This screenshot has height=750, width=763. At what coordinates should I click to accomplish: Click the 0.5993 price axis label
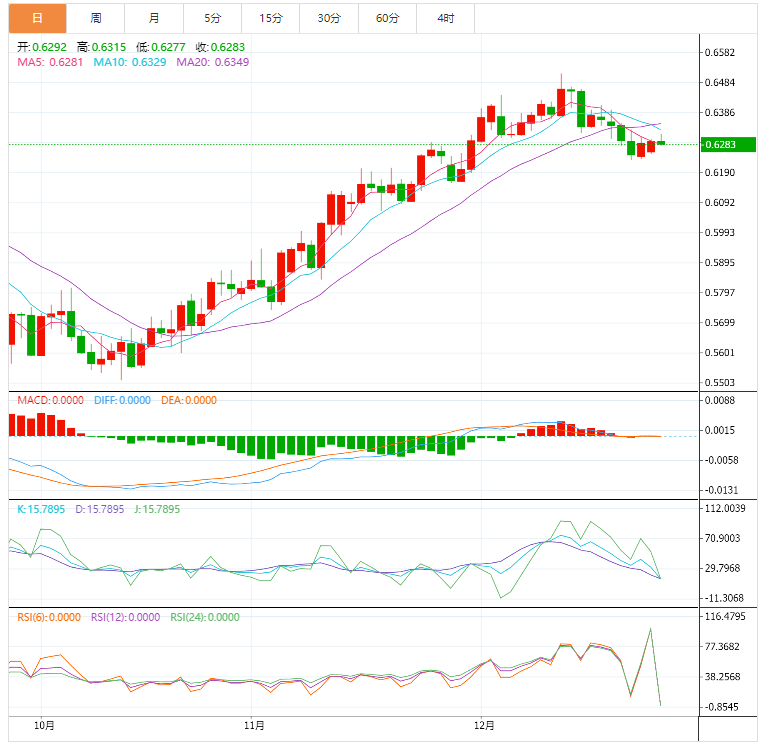pos(720,233)
